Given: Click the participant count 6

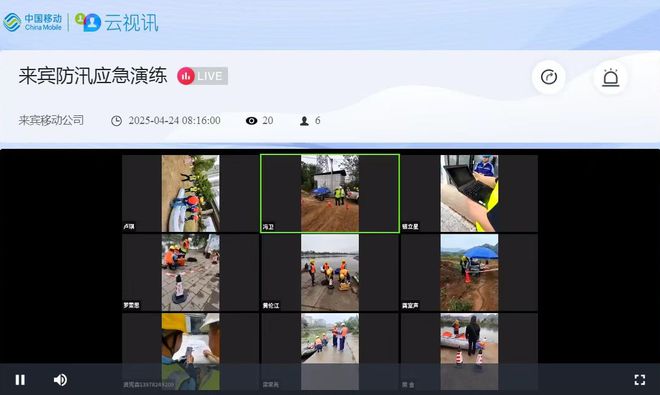Looking at the screenshot, I should [x=317, y=121].
